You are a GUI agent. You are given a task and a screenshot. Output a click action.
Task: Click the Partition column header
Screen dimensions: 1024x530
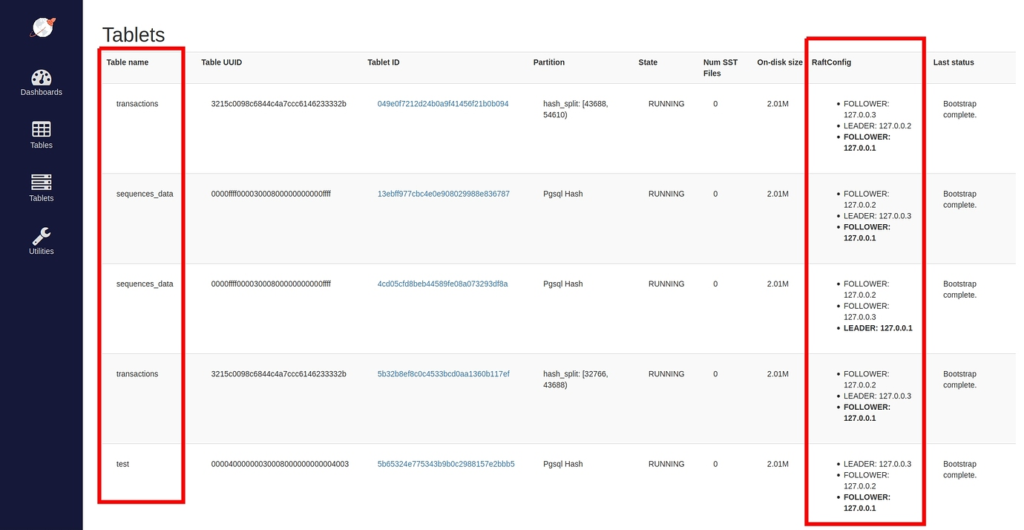(x=548, y=62)
